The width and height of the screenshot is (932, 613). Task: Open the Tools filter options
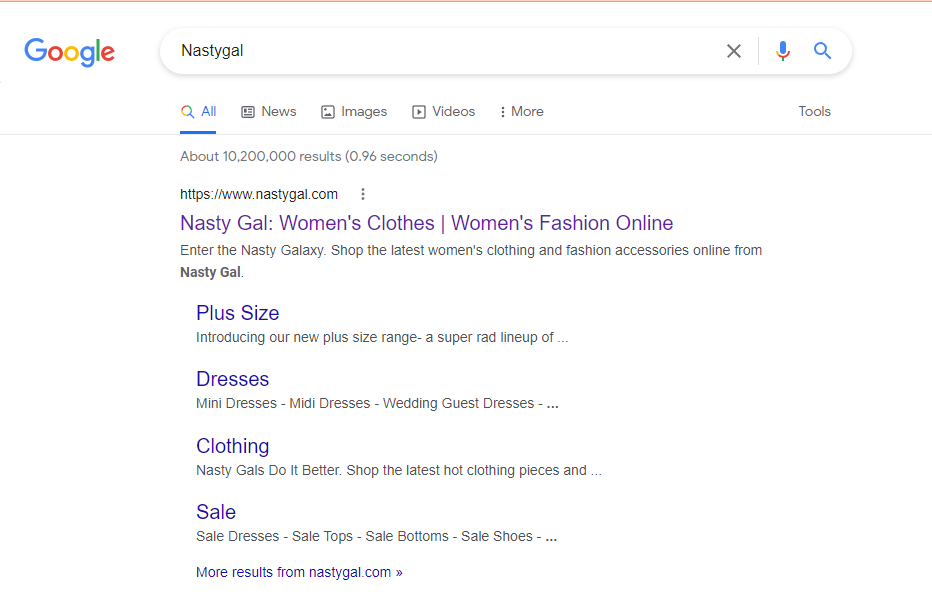pyautogui.click(x=814, y=112)
